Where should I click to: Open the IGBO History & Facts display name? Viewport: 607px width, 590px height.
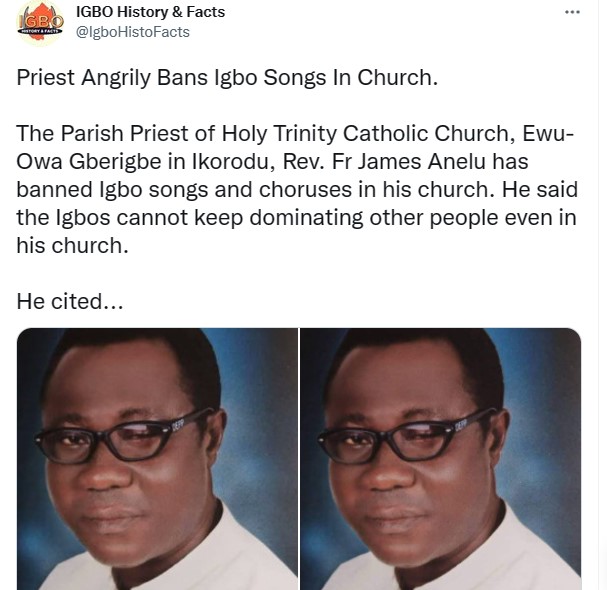click(x=150, y=12)
